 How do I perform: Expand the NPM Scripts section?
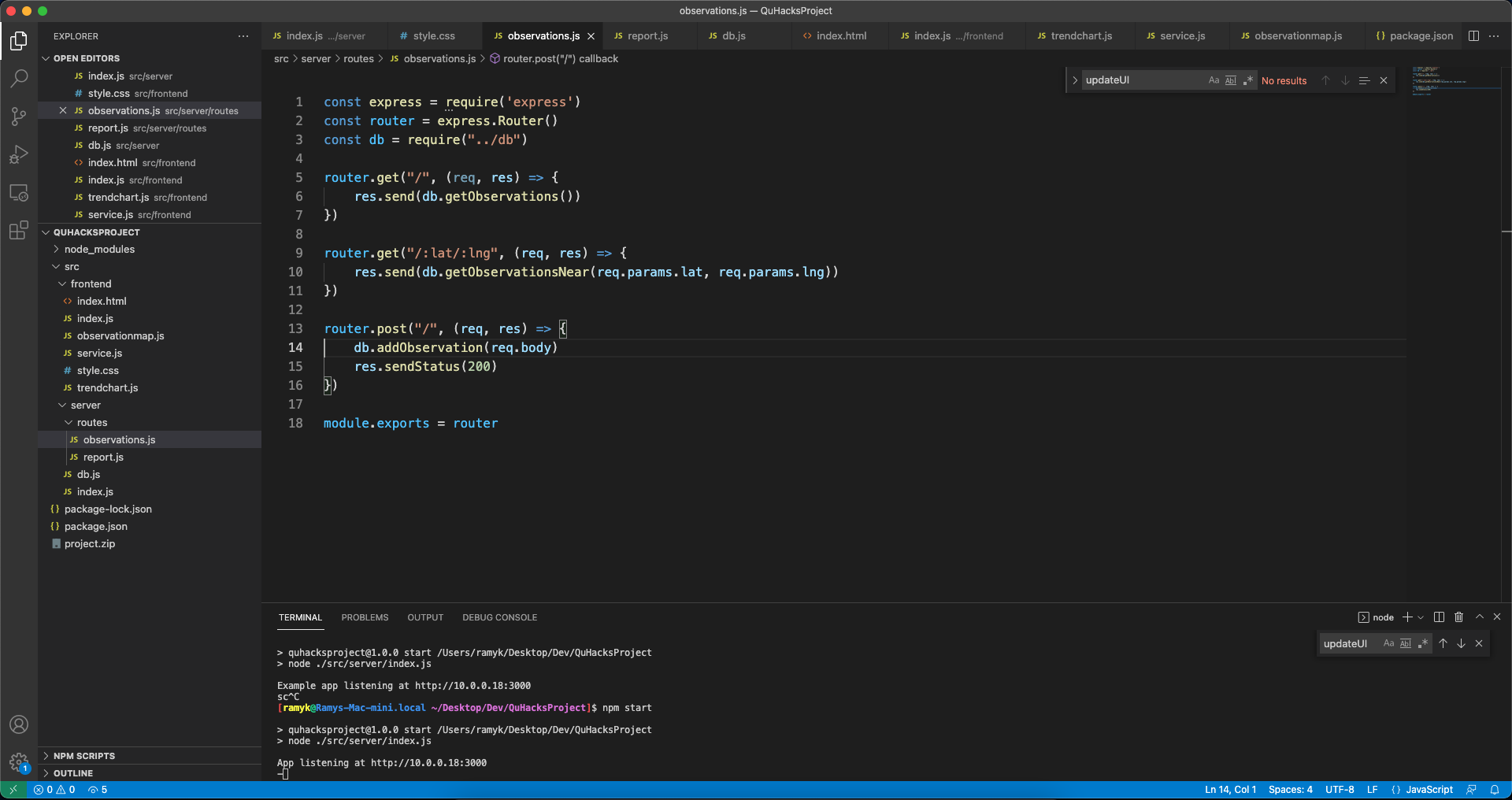pyautogui.click(x=83, y=756)
